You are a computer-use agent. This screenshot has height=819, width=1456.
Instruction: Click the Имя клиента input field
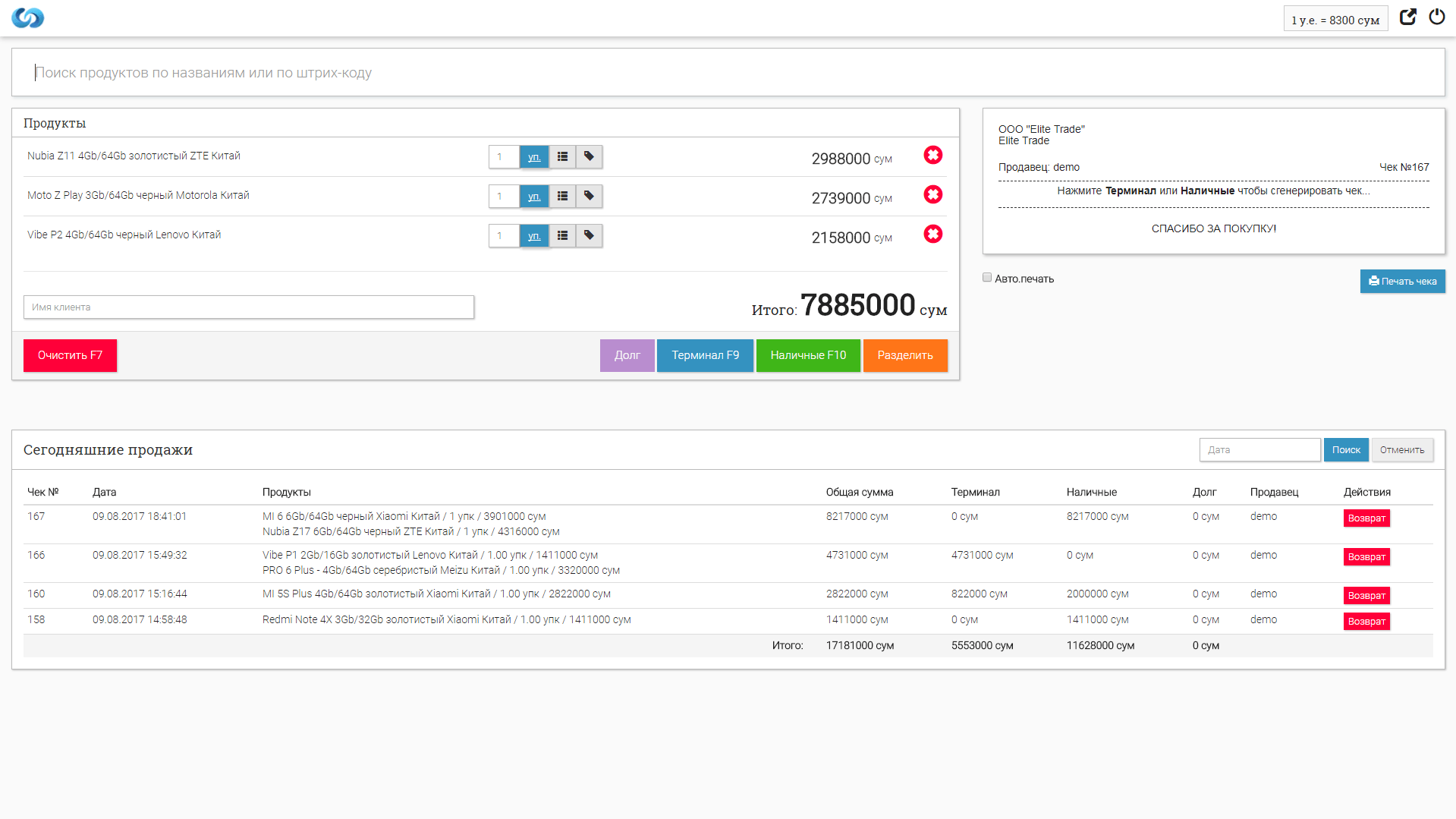[249, 307]
